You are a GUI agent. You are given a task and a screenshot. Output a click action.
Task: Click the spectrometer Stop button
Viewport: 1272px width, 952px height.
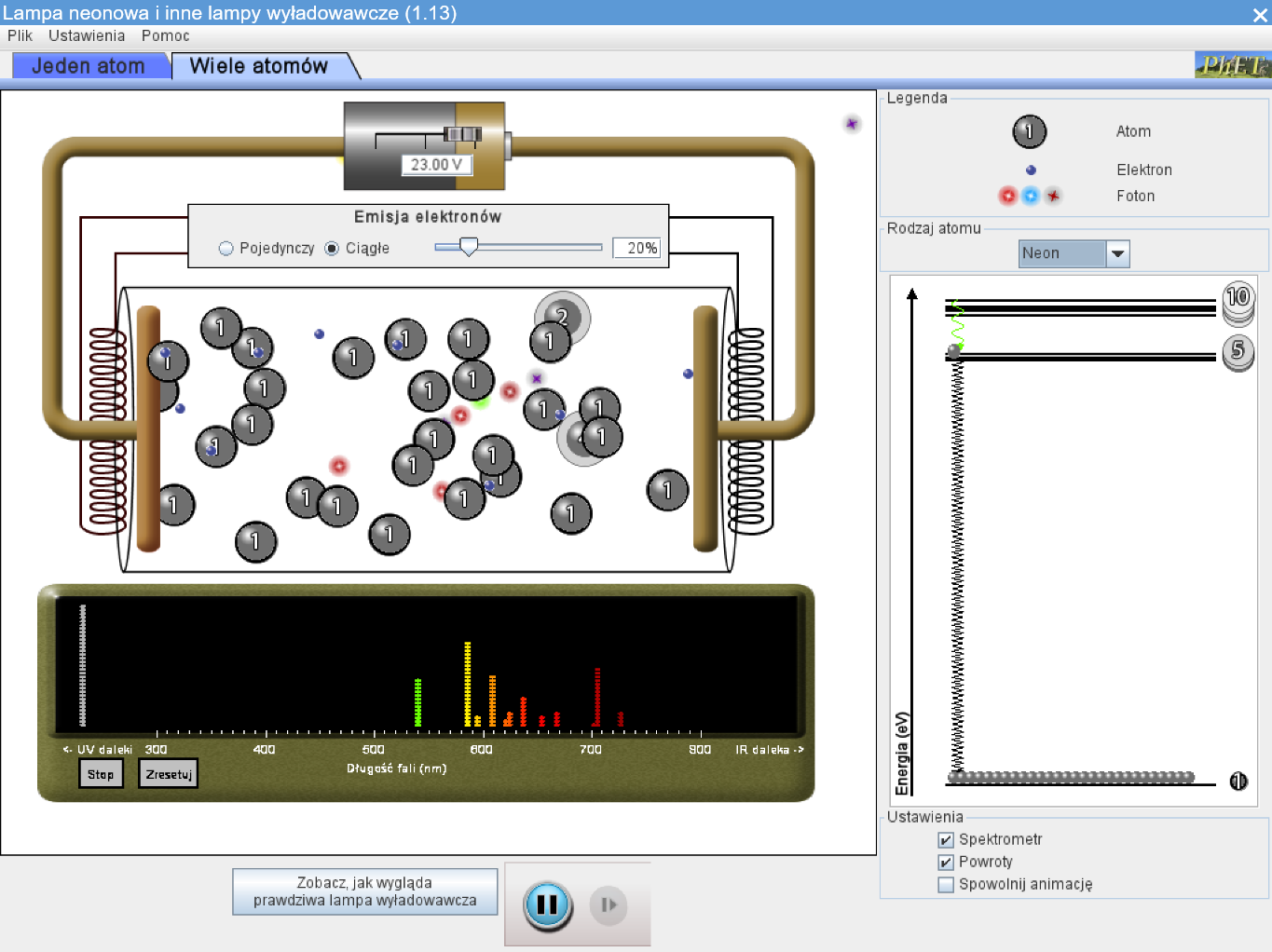(x=101, y=774)
